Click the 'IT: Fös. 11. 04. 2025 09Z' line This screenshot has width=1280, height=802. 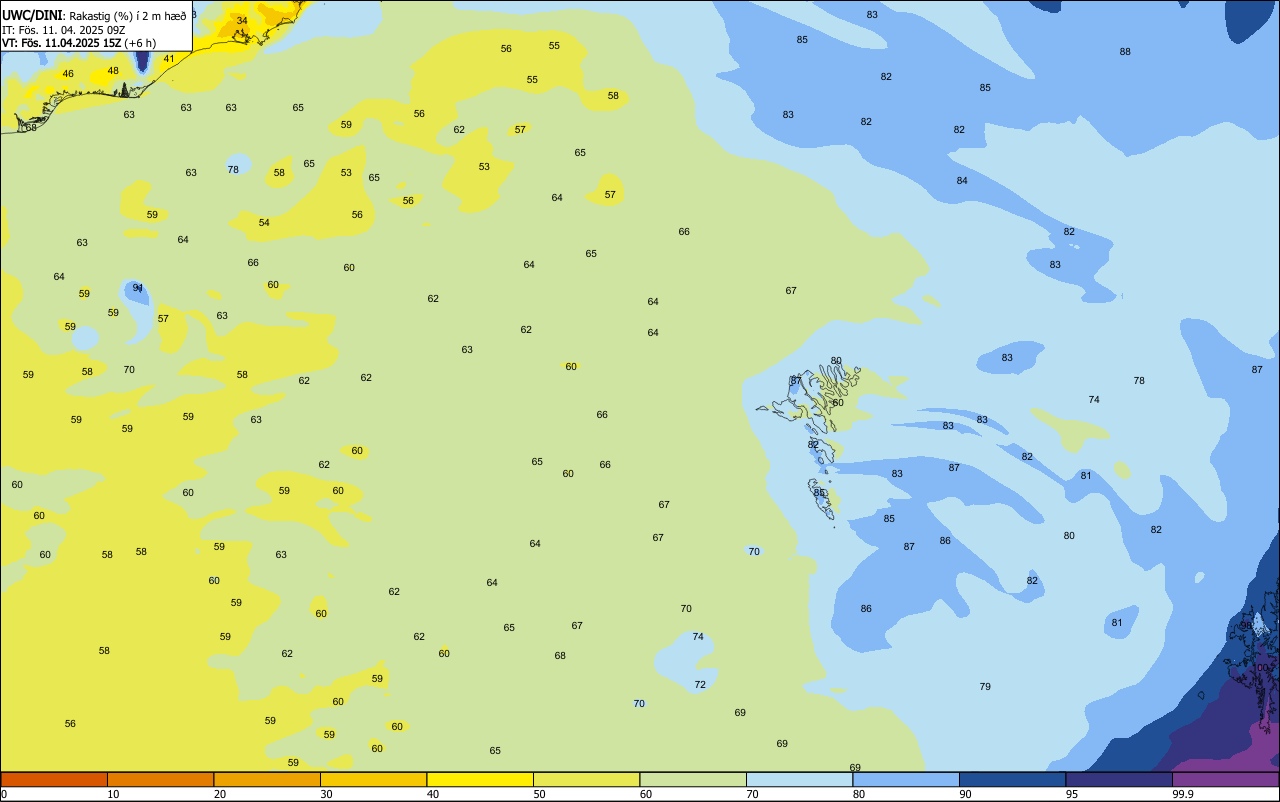[63, 30]
